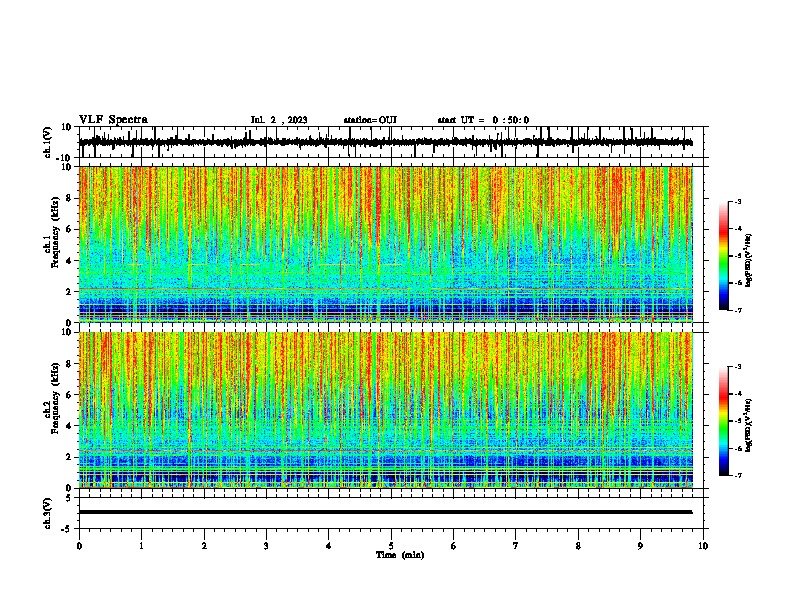
Task: Select the "ch.3(V)" axis label
Action: point(48,513)
